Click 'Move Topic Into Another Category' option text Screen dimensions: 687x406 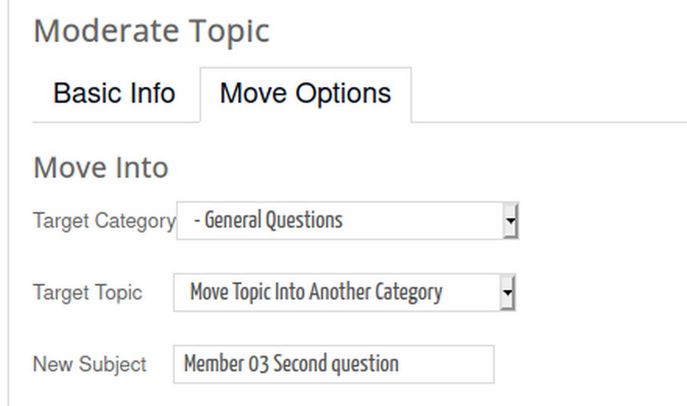tap(315, 293)
